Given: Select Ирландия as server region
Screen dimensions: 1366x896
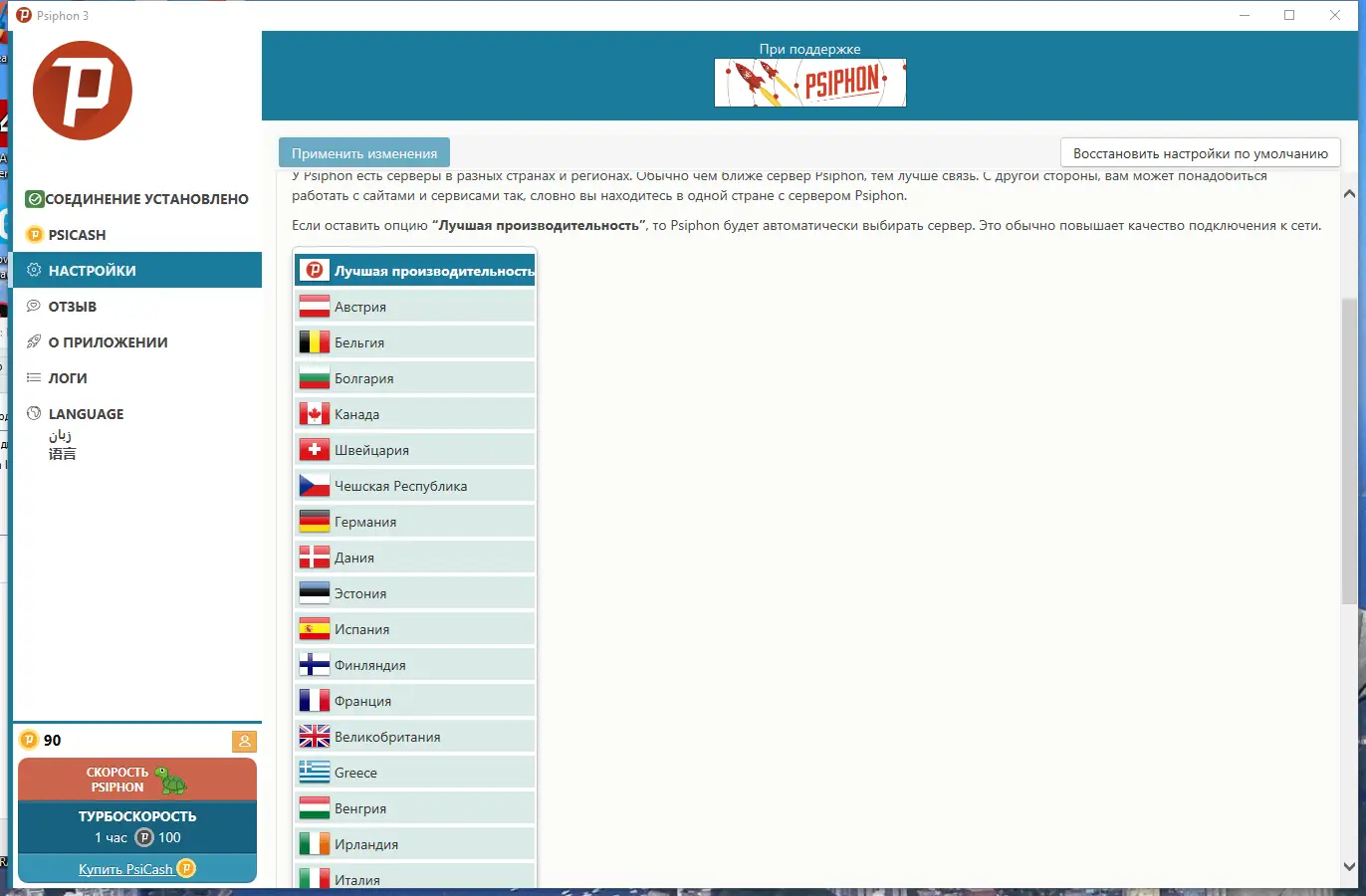Looking at the screenshot, I should pos(415,844).
